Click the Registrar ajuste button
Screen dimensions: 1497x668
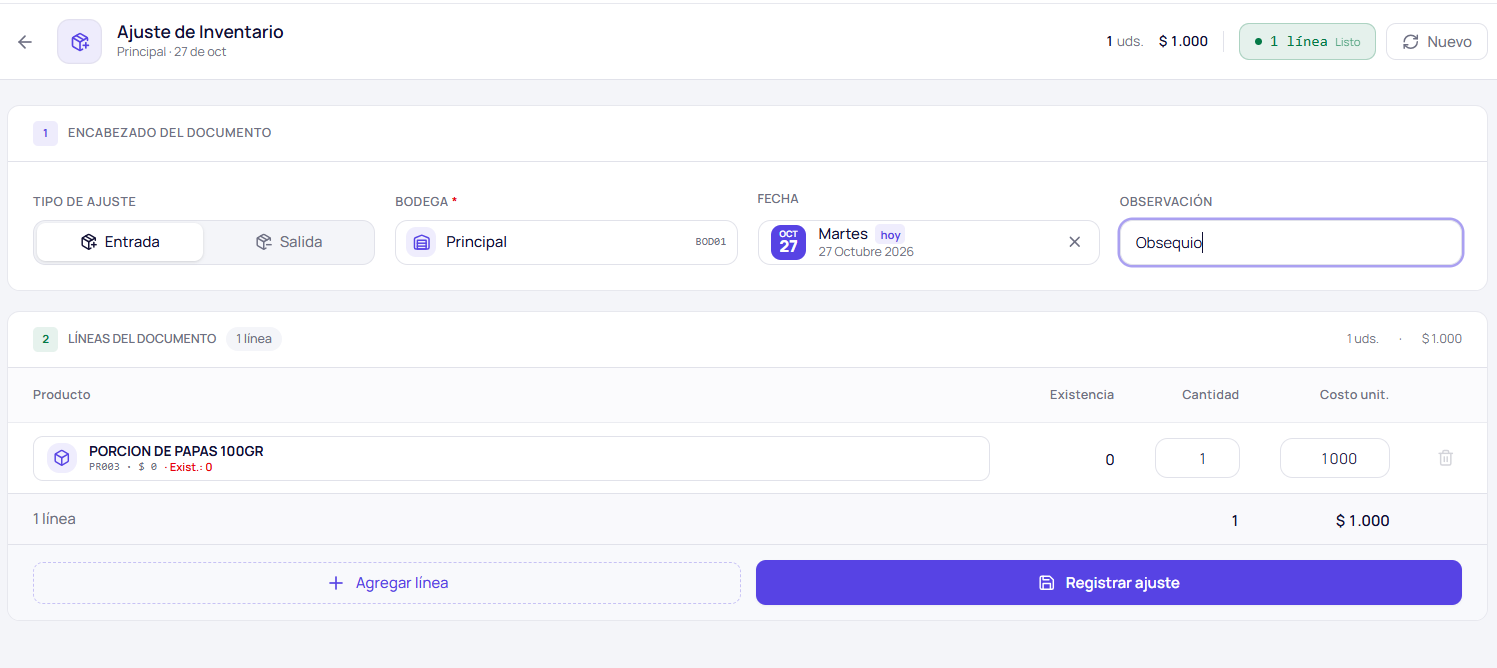(1108, 582)
